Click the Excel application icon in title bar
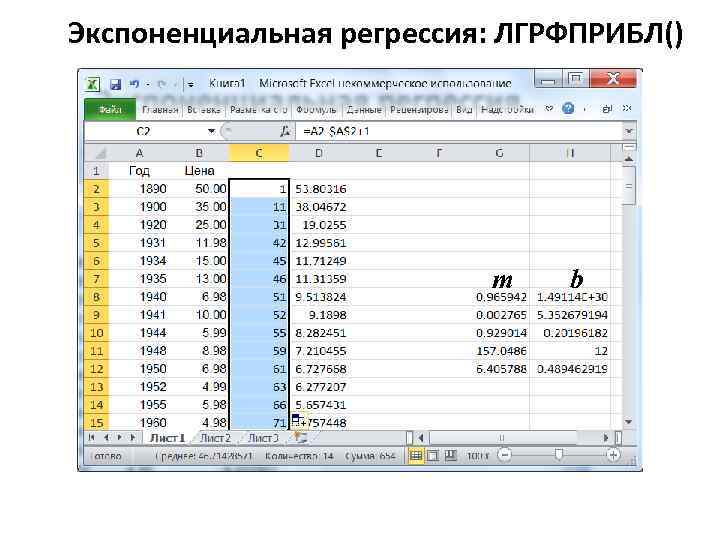The height and width of the screenshot is (540, 720). 93,84
